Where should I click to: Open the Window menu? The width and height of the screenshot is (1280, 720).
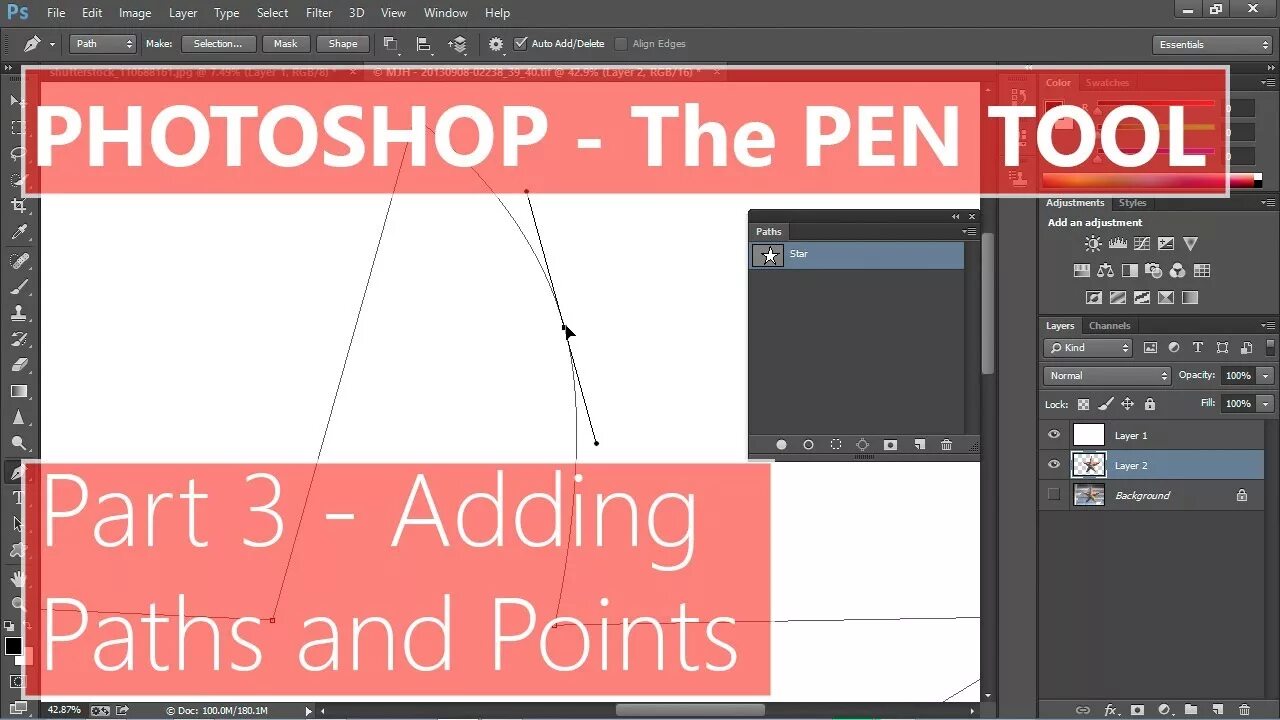[x=446, y=13]
